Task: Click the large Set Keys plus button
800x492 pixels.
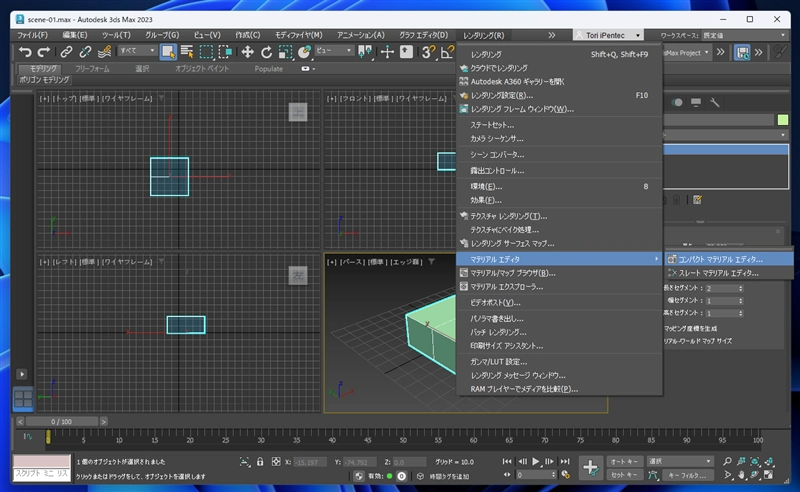Action: tap(591, 468)
